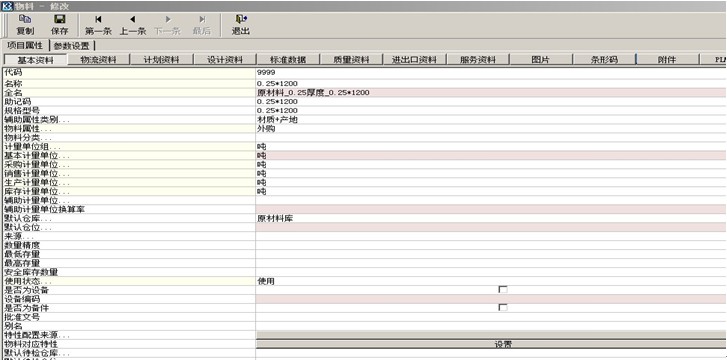727x360 pixels.
Task: Open the 条形码 tab button
Action: click(604, 59)
